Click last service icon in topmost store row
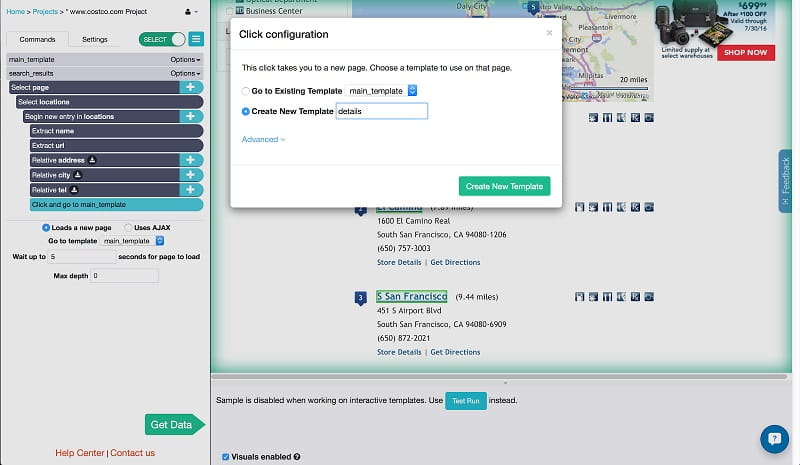800x465 pixels. coord(648,117)
